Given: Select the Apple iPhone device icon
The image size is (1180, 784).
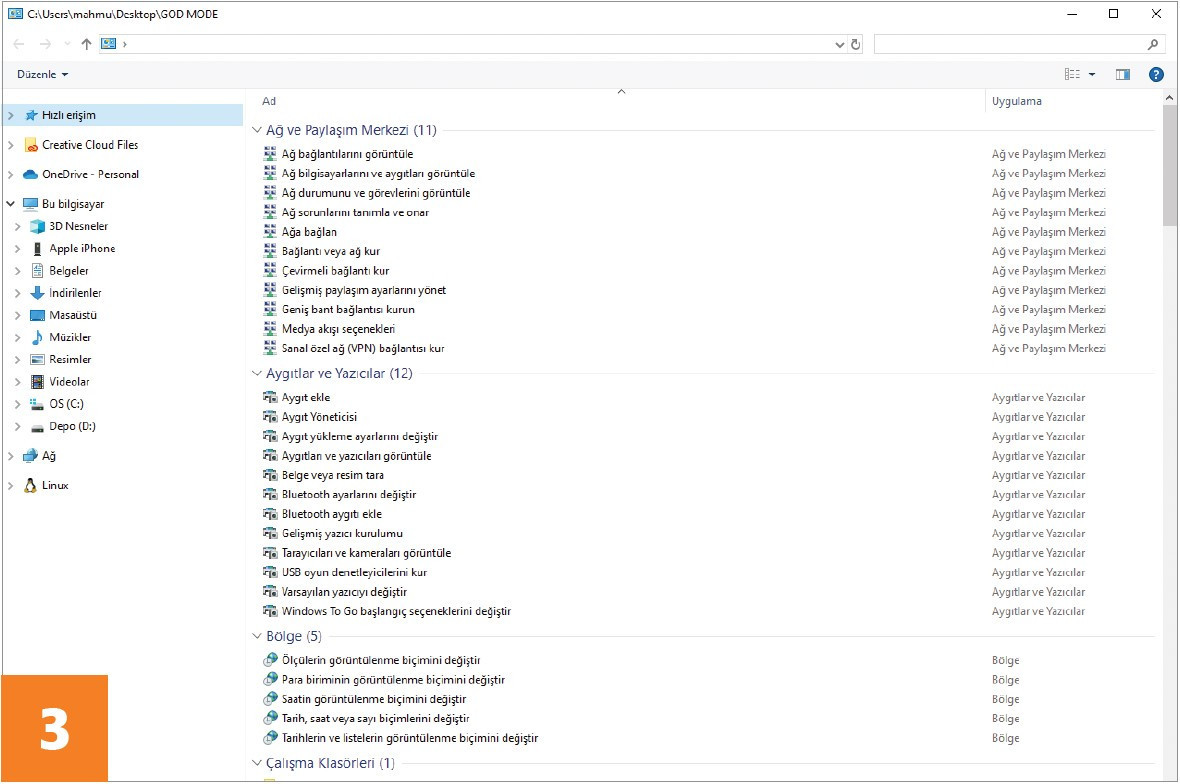Looking at the screenshot, I should tap(37, 248).
